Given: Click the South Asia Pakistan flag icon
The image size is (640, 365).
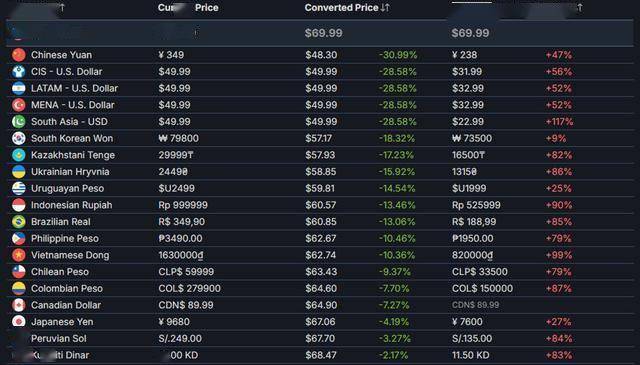Looking at the screenshot, I should pyautogui.click(x=19, y=122).
